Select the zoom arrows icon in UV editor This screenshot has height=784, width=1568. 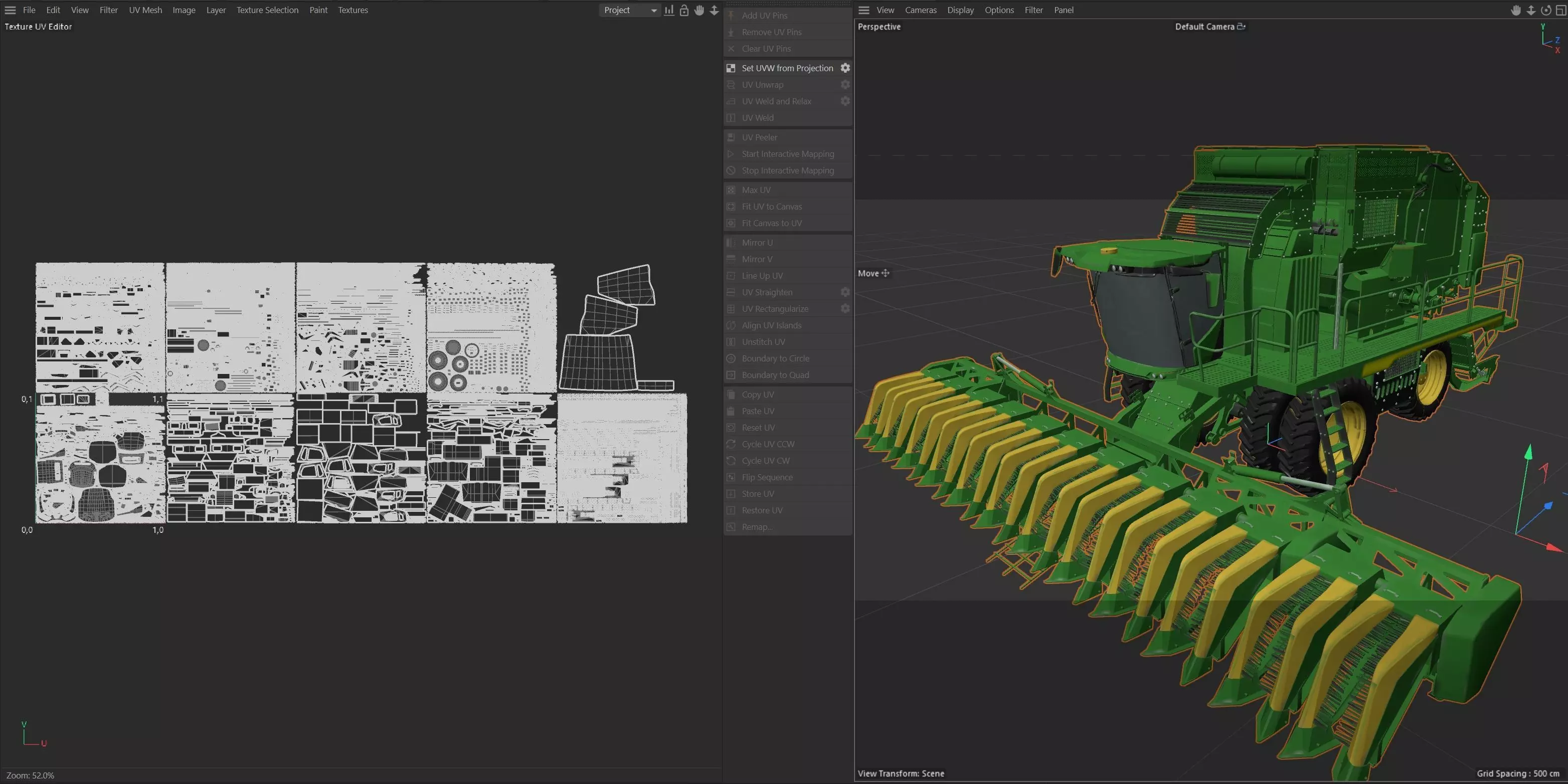pos(715,10)
